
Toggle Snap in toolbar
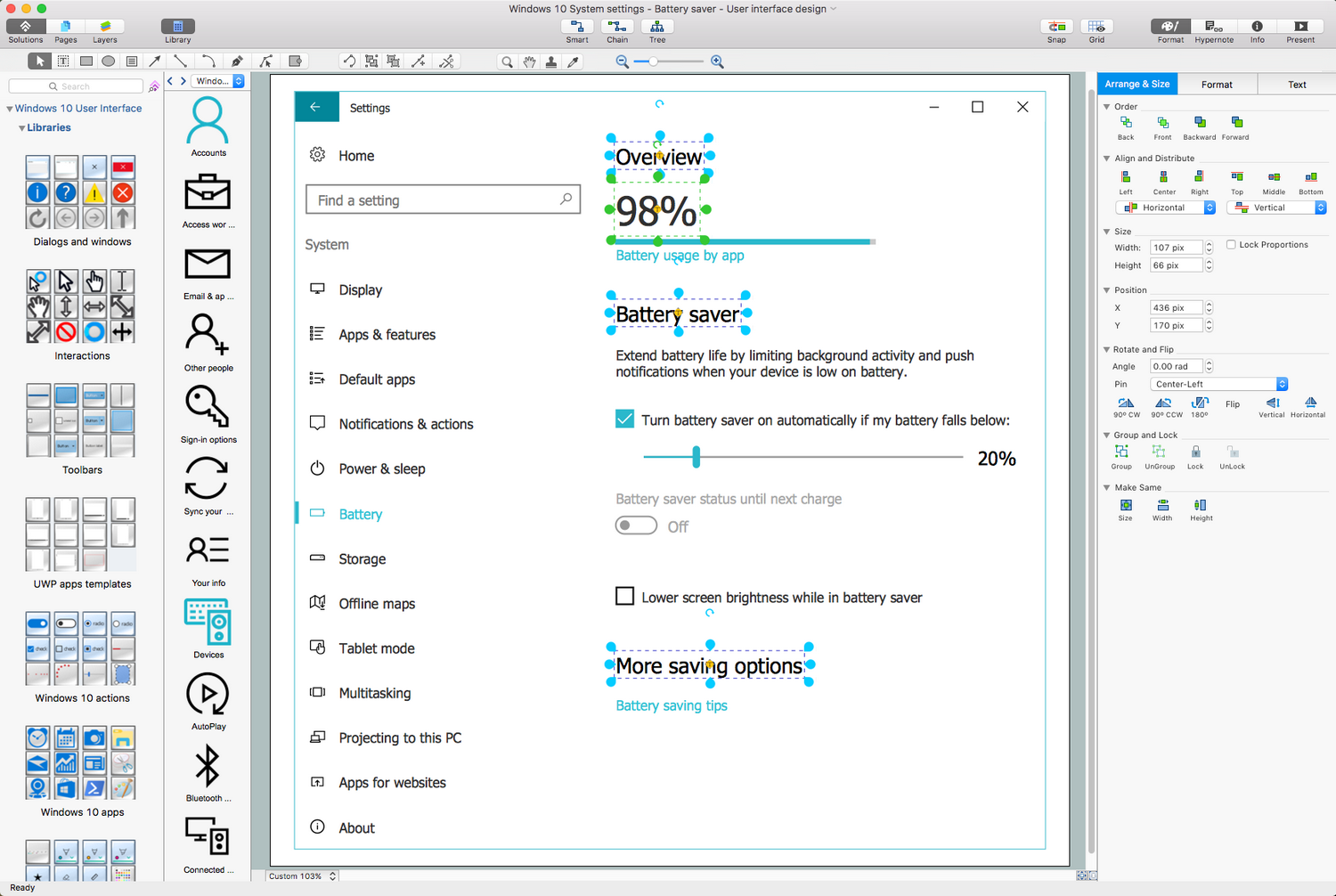click(x=1056, y=31)
